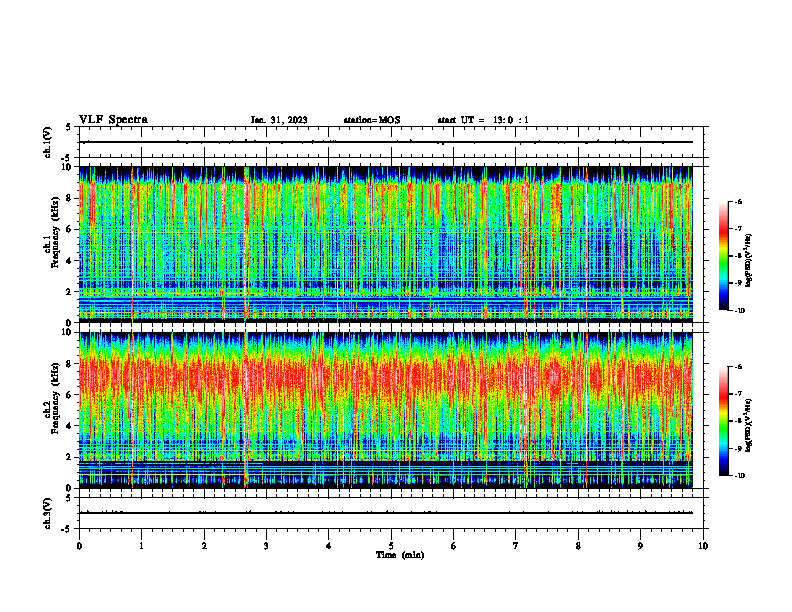Click the "Time (min)" axis label
This screenshot has width=792, height=612.
(400, 555)
